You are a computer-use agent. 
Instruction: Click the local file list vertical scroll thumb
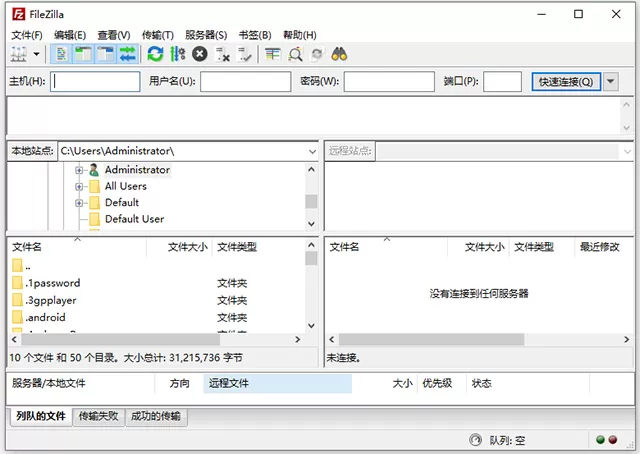point(311,258)
